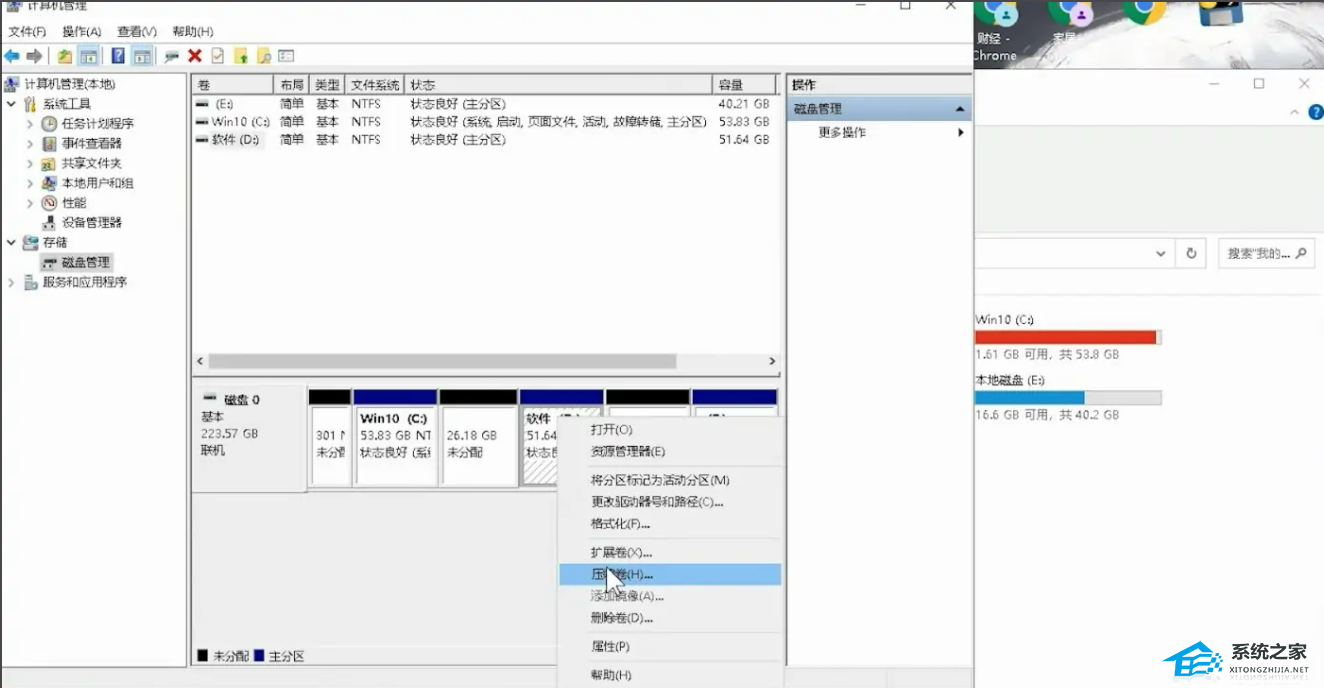Open the 操作(A) menu
The width and height of the screenshot is (1324, 688).
81,32
